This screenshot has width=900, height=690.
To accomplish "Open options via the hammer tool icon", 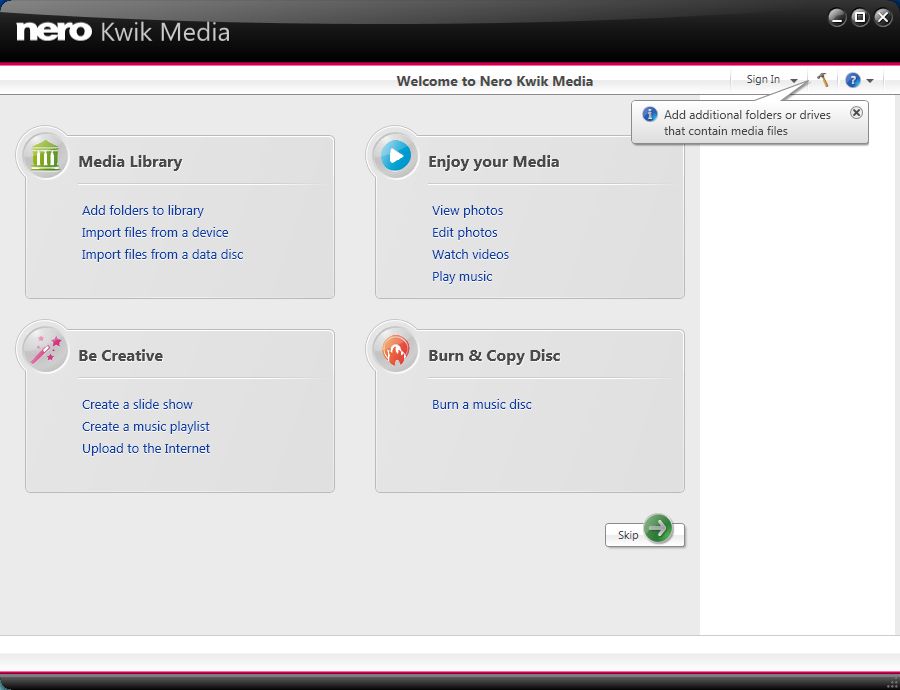I will [822, 80].
